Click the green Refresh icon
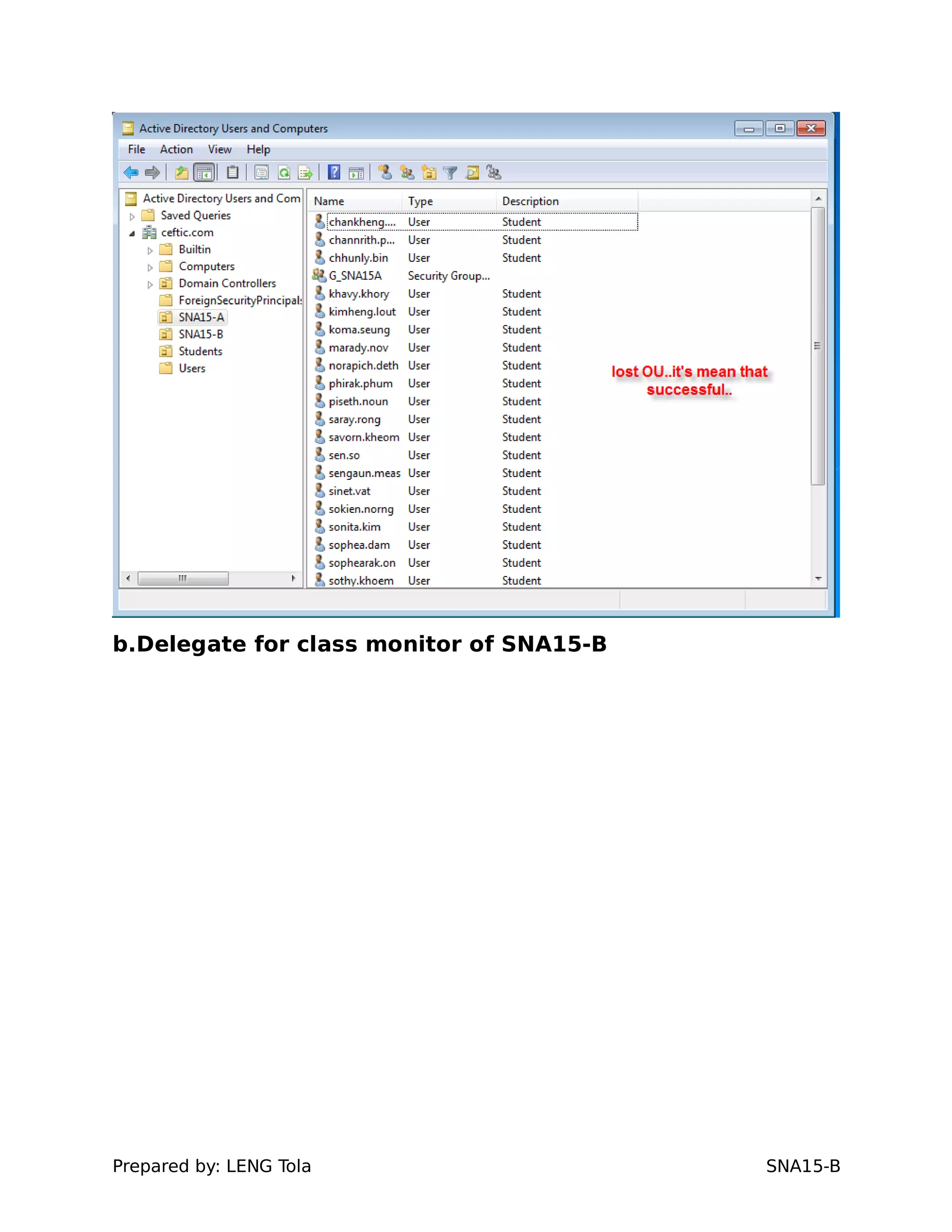This screenshot has width=952, height=1232. 284,172
